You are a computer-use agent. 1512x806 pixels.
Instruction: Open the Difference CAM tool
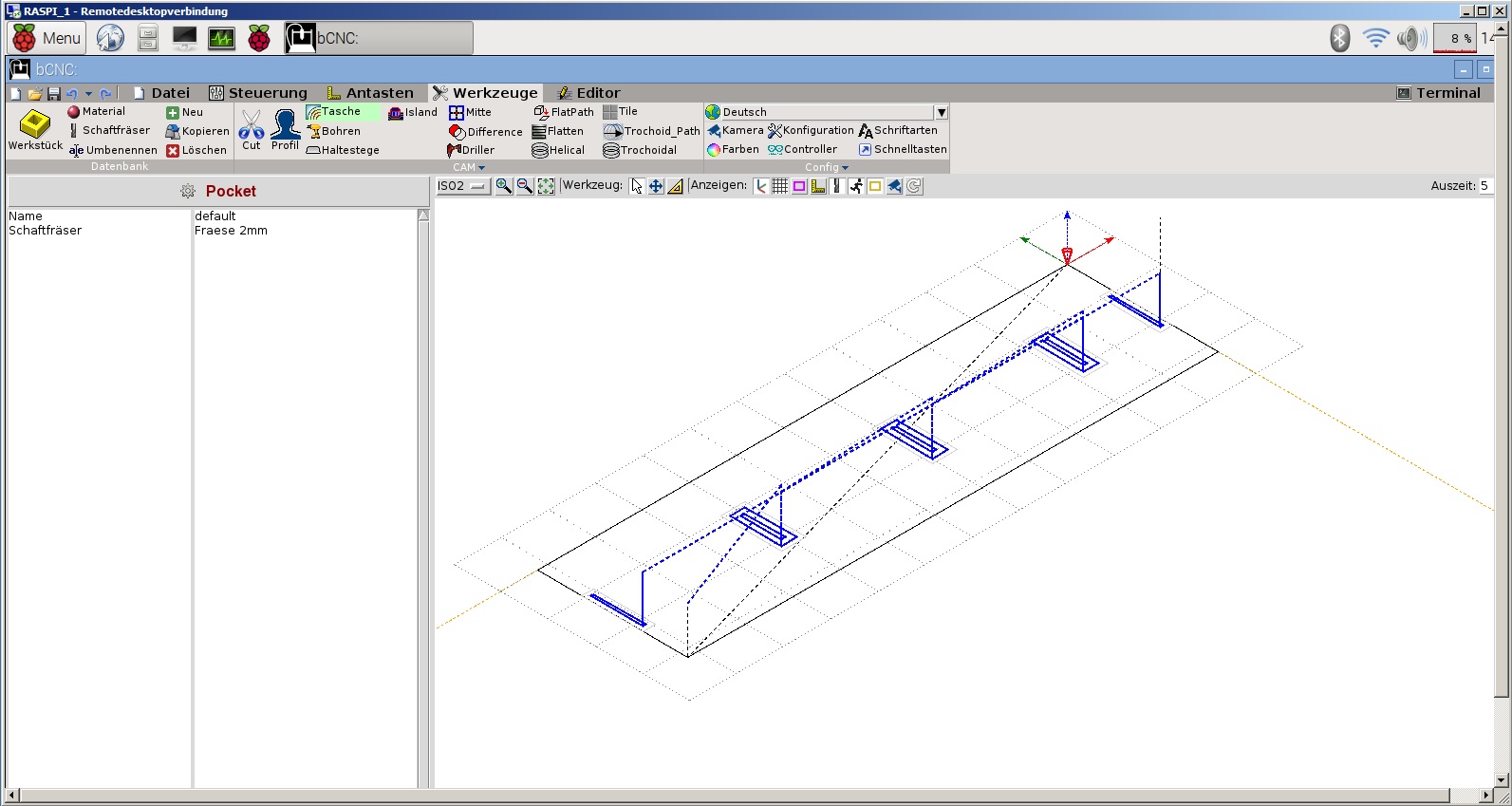485,132
